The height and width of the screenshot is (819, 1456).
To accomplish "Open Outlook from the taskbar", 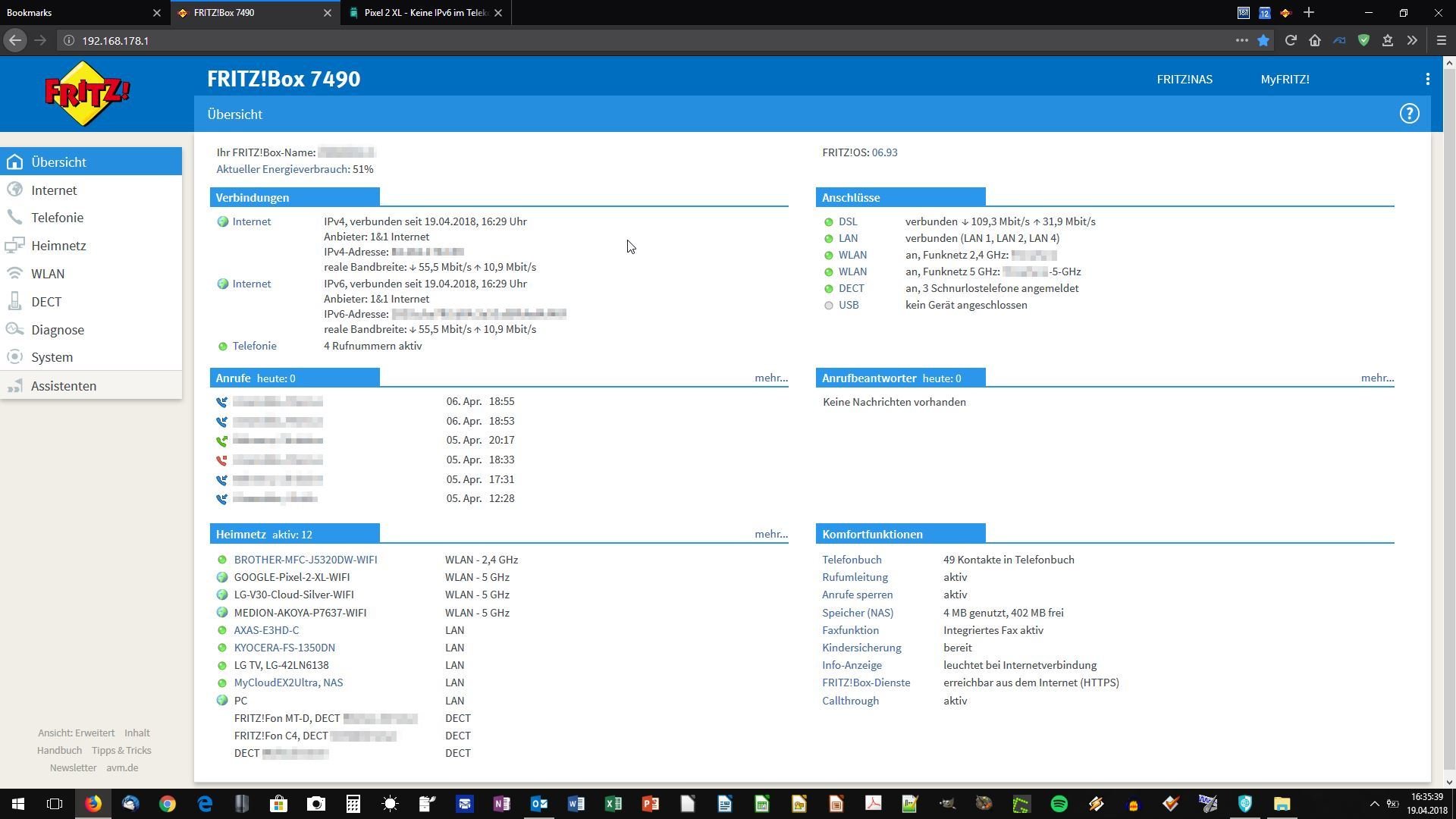I will 538,804.
